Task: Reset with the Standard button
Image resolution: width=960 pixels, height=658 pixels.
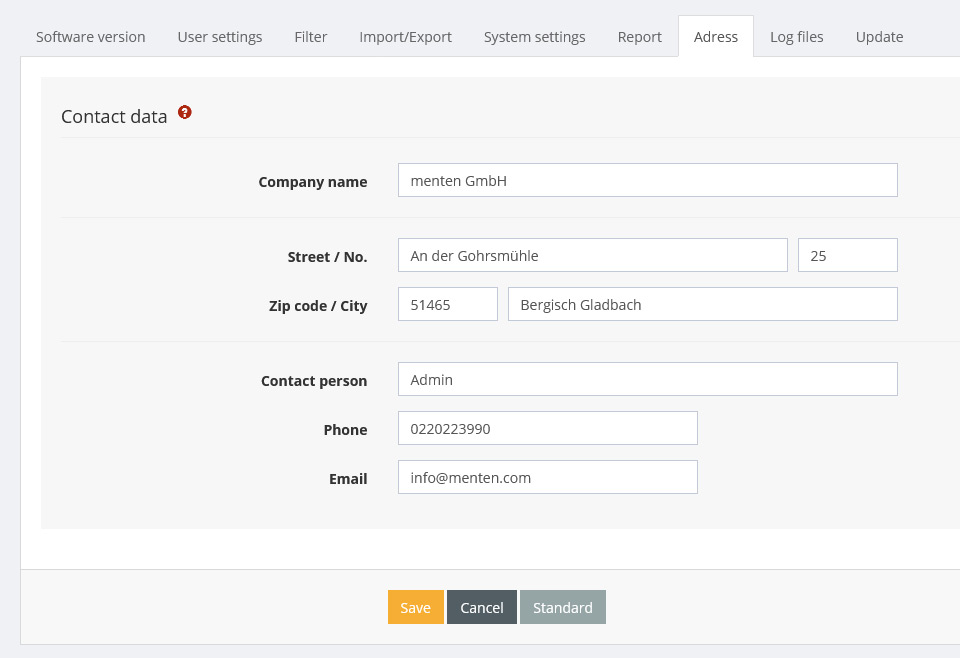Action: click(562, 607)
